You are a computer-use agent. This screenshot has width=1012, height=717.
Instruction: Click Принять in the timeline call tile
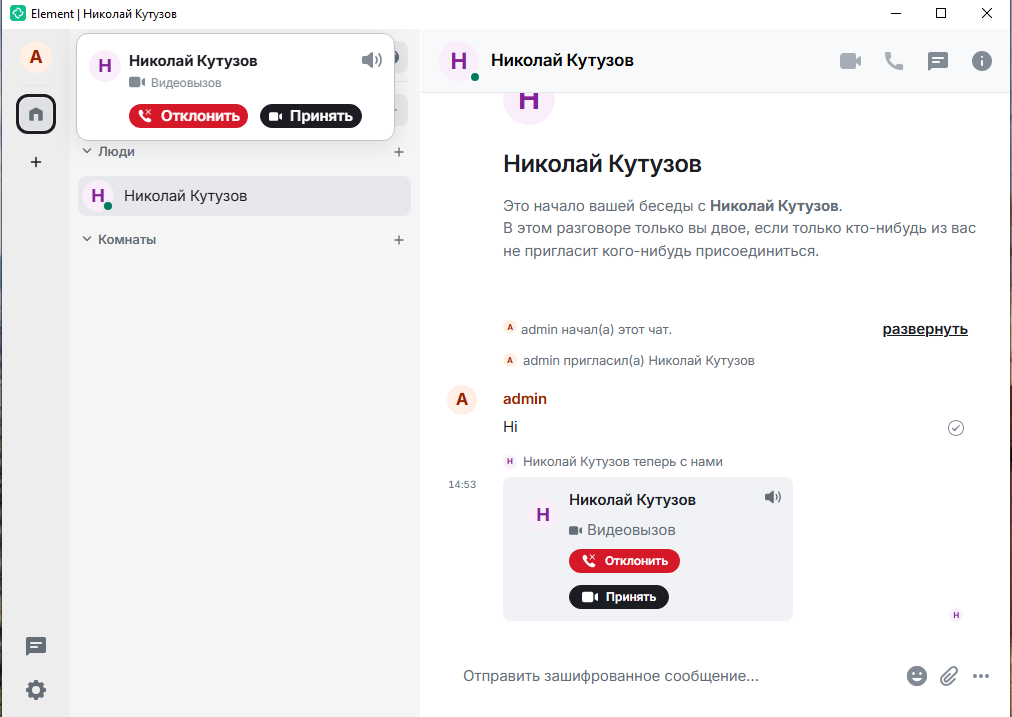click(619, 597)
